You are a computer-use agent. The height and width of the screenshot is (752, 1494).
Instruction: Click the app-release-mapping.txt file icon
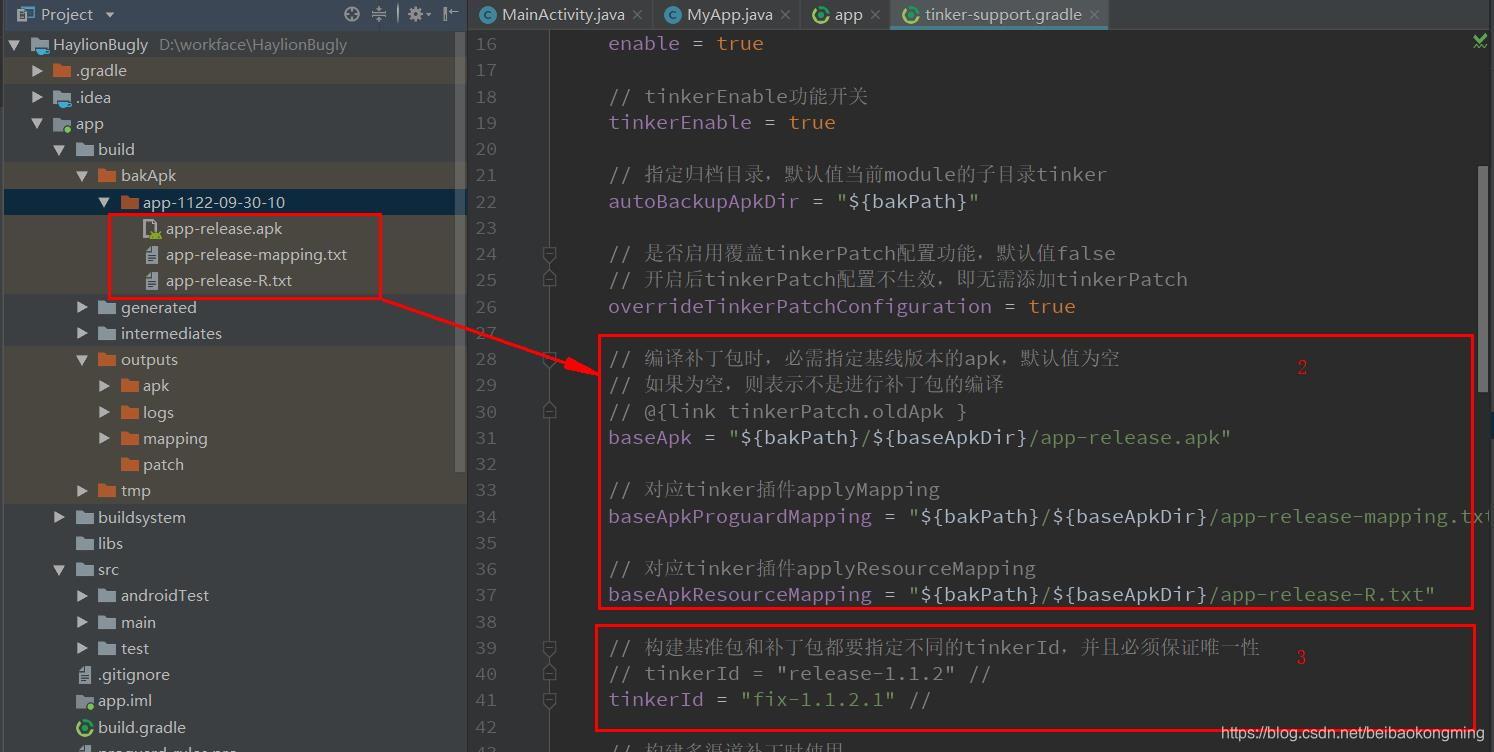[x=152, y=255]
